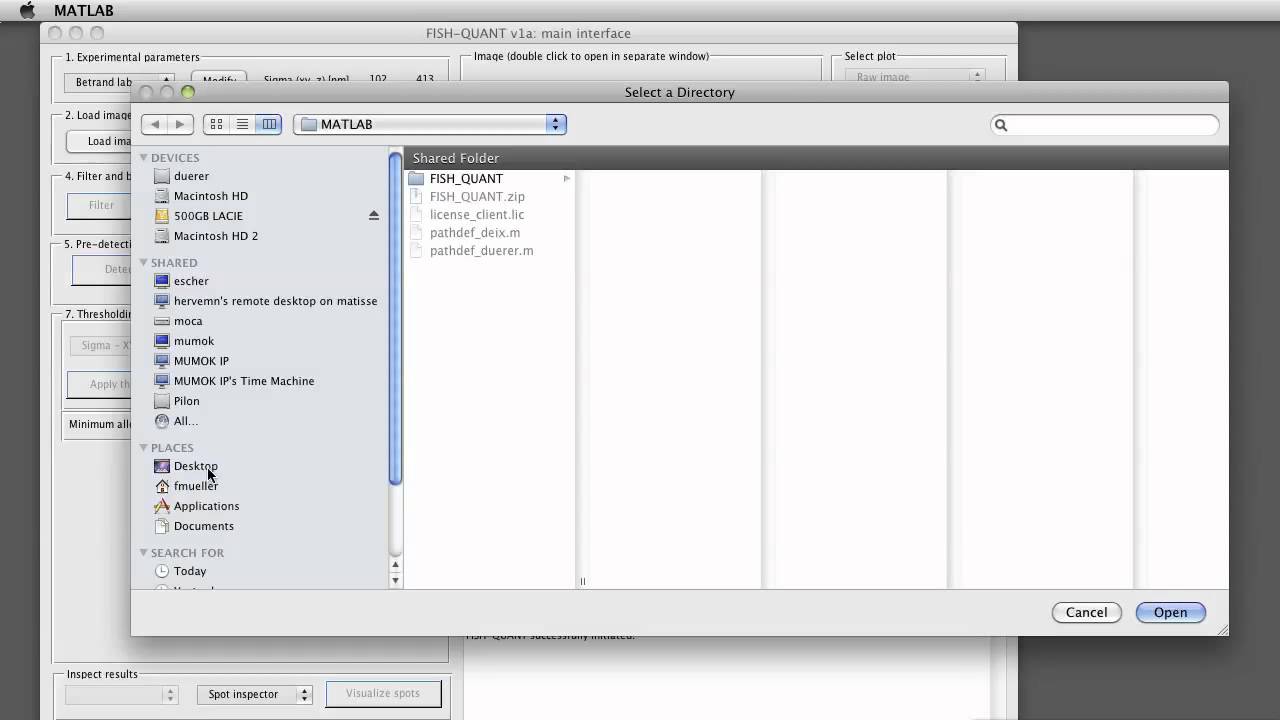Open Inspect results empty dropdown

[x=121, y=694]
